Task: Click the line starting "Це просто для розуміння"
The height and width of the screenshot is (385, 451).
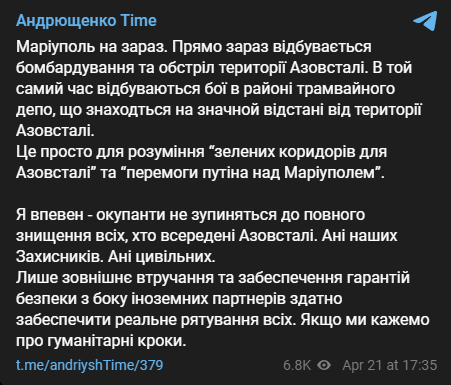Action: coord(201,152)
